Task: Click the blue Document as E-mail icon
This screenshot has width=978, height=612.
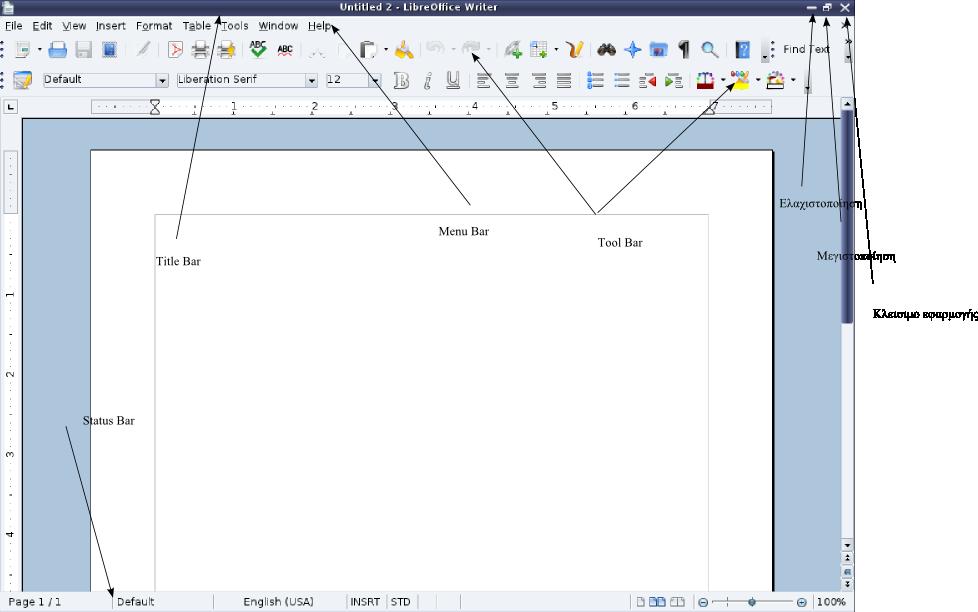Action: [x=110, y=49]
